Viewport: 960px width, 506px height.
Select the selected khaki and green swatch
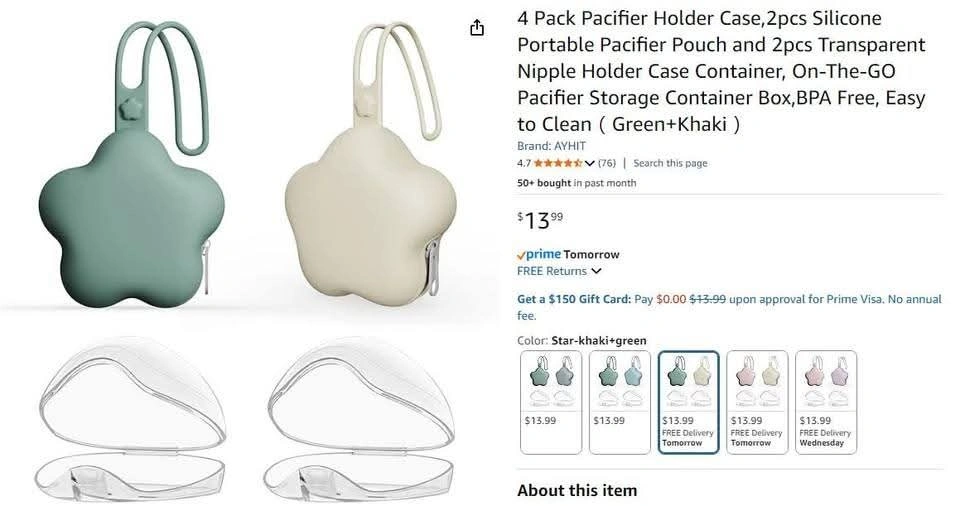pos(688,402)
